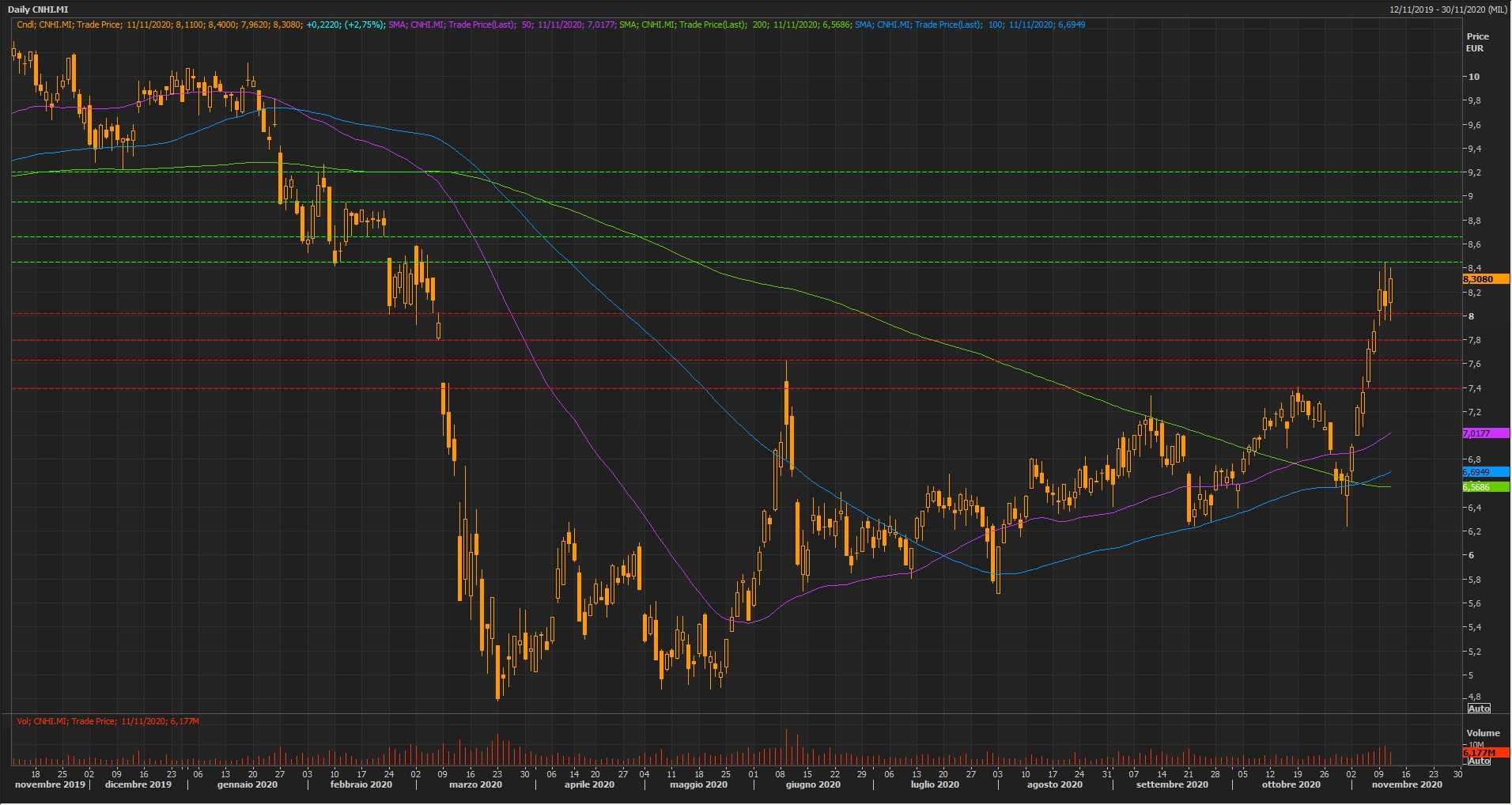Click the red 6,177M volume value tag

point(1485,752)
